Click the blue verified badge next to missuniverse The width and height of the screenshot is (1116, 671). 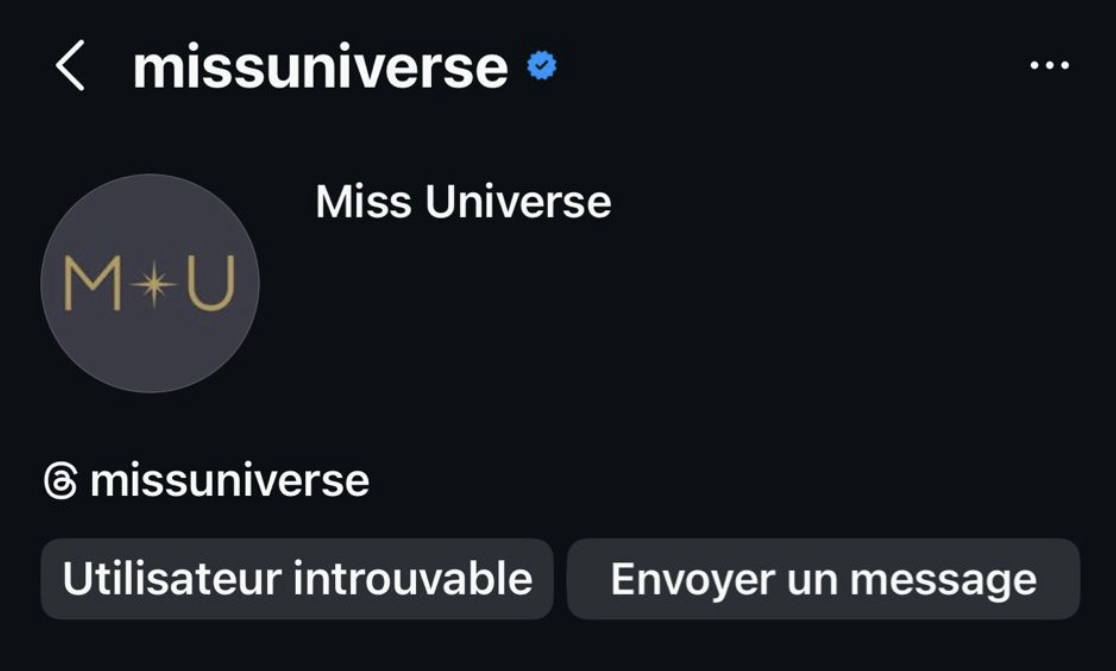click(x=542, y=66)
